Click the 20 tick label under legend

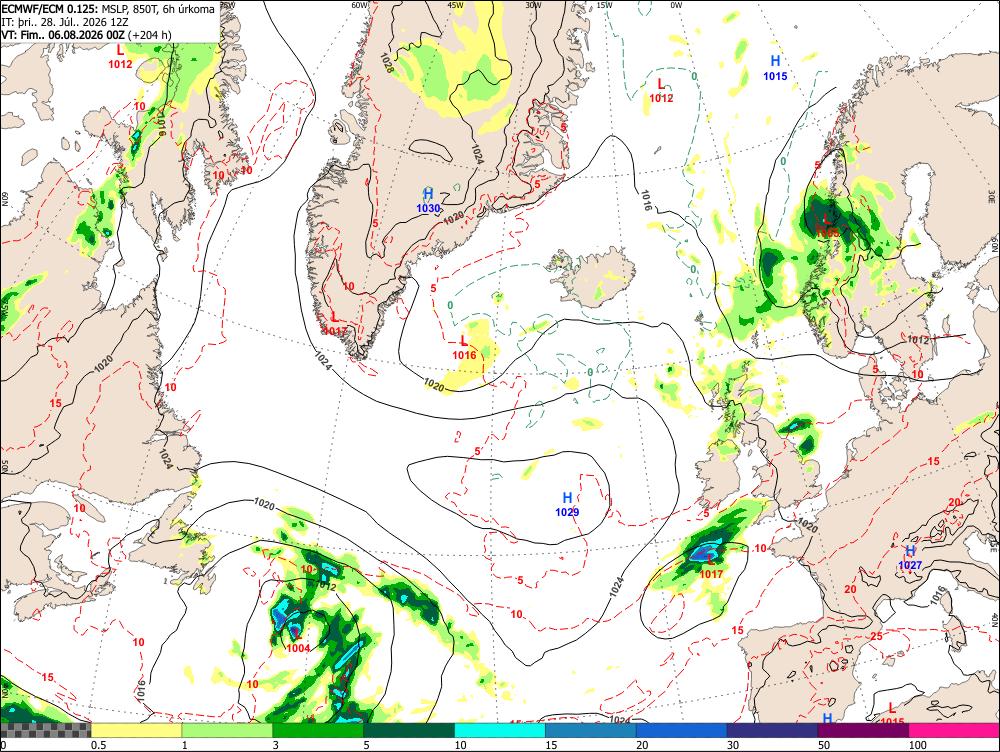642,745
